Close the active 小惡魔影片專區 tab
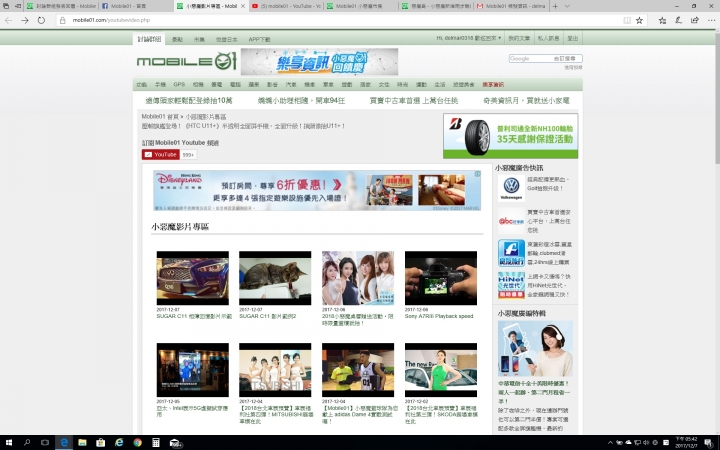The width and height of the screenshot is (720, 450). pos(243,6)
